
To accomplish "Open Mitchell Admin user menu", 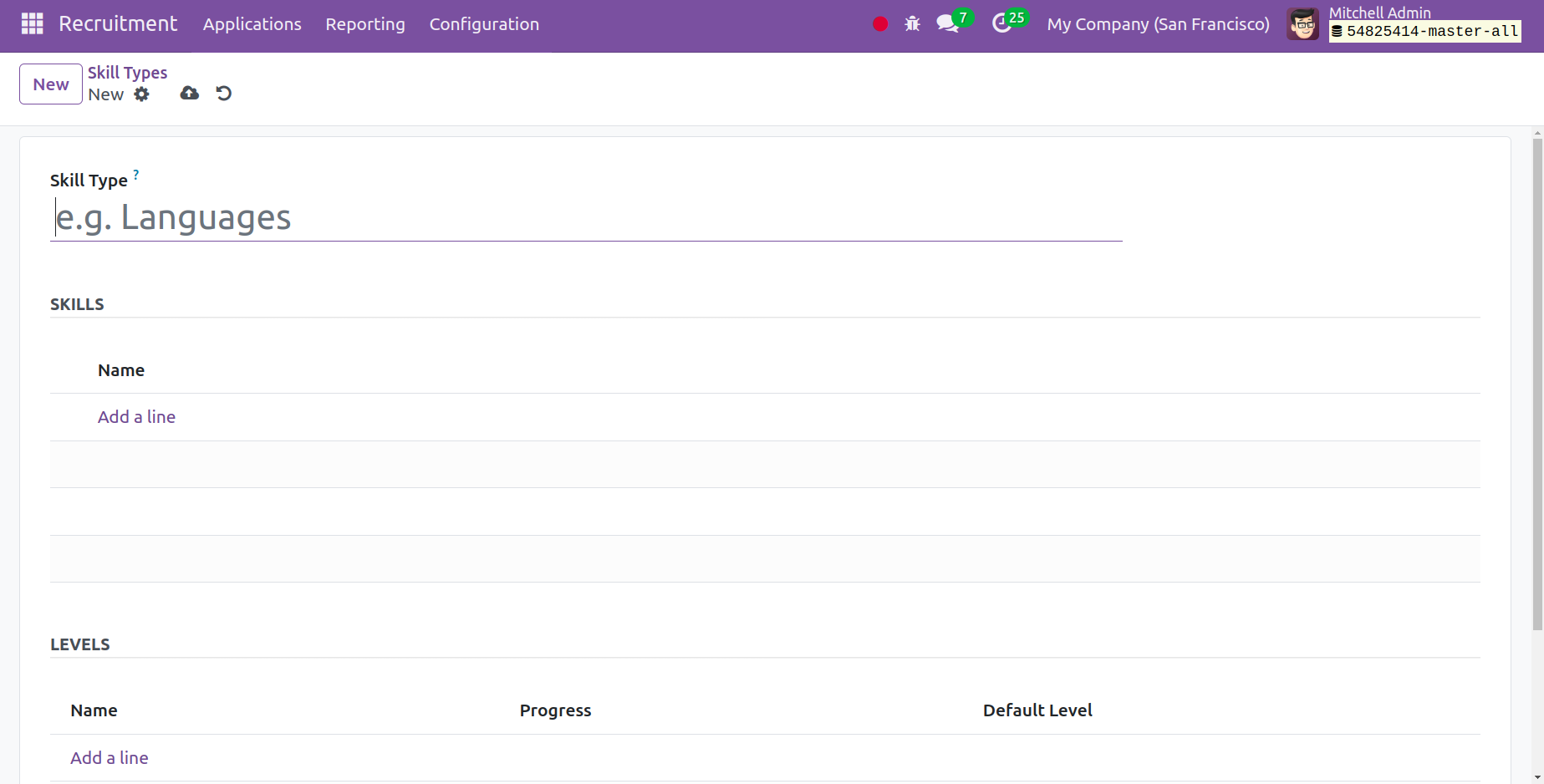I will [1379, 13].
